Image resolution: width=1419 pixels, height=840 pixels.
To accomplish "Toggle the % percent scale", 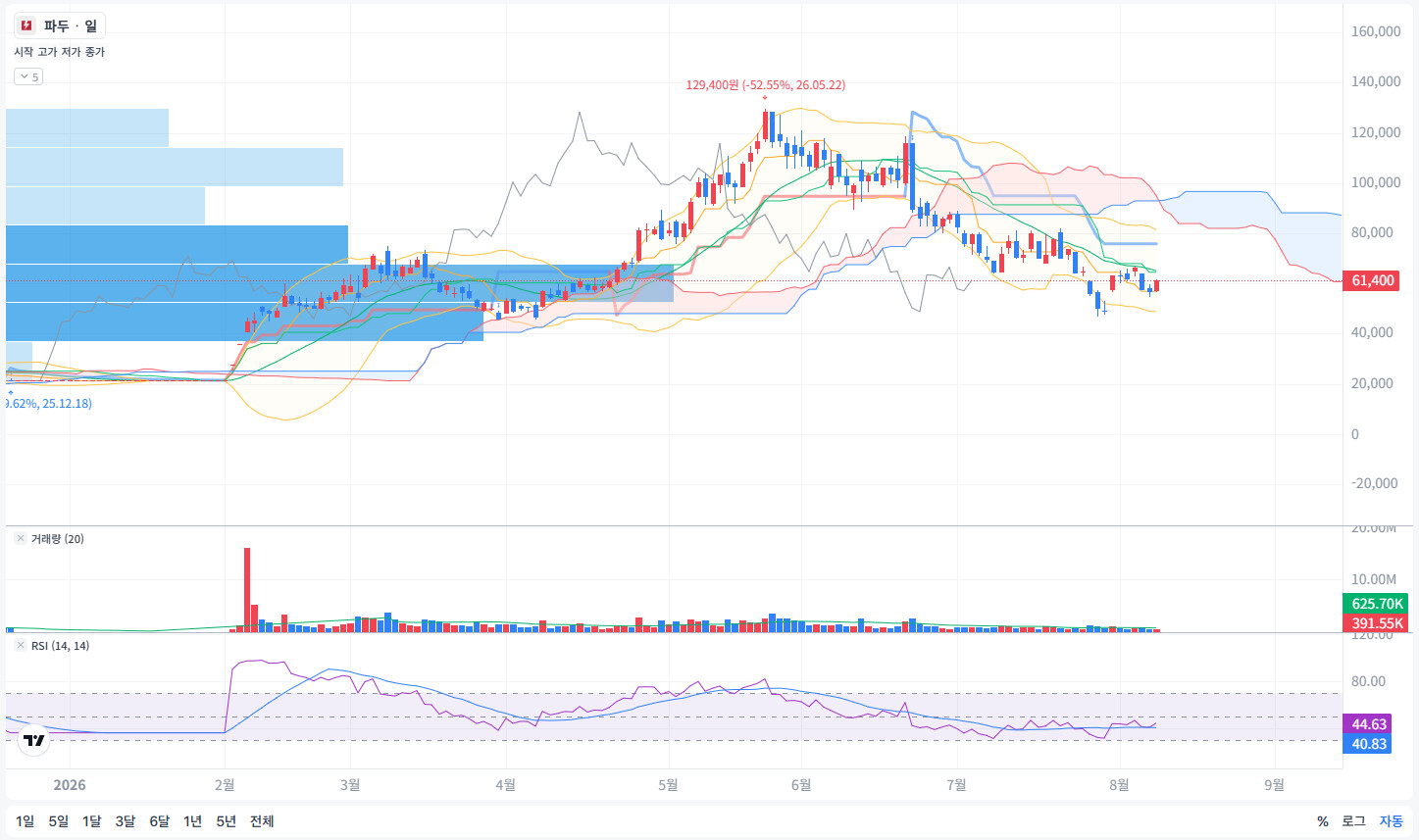I will coord(1323,821).
